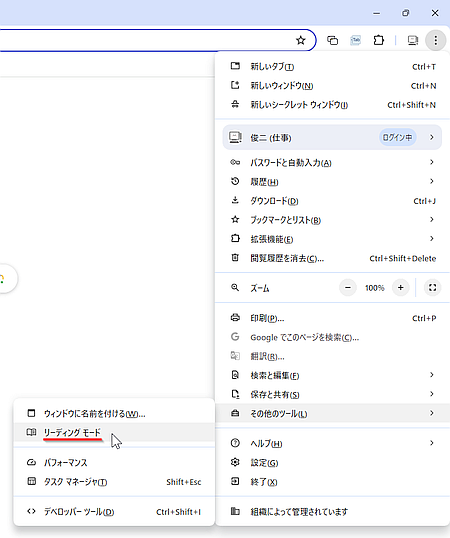Click the history clock icon
Viewport: 450px width, 538px height.
click(x=235, y=181)
